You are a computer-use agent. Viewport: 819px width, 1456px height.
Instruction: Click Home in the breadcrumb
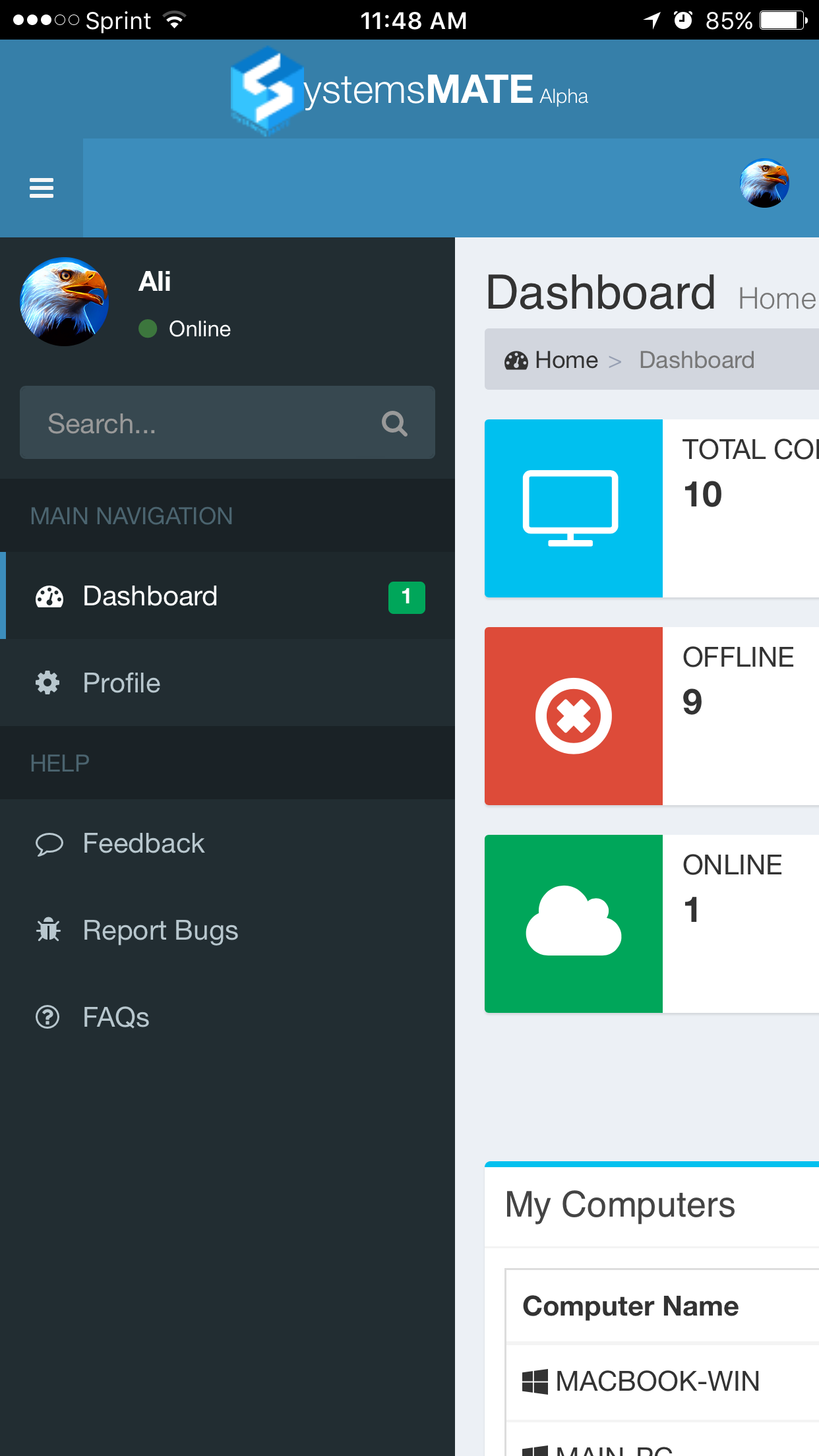pos(566,360)
